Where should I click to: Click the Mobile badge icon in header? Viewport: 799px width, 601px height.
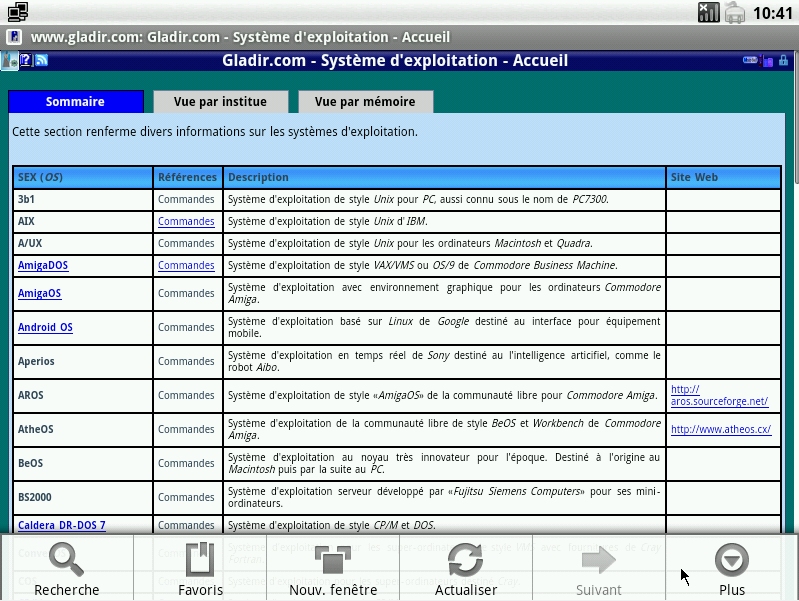(x=750, y=61)
